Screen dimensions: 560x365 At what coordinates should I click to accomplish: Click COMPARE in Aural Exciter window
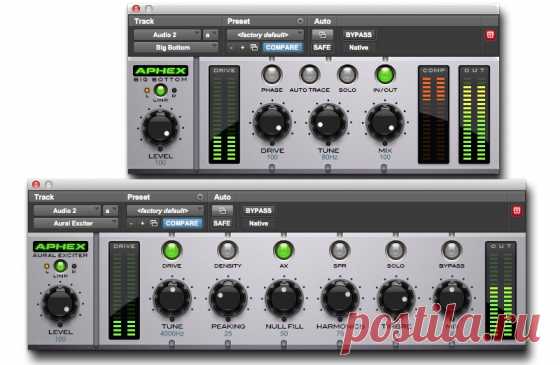[182, 223]
